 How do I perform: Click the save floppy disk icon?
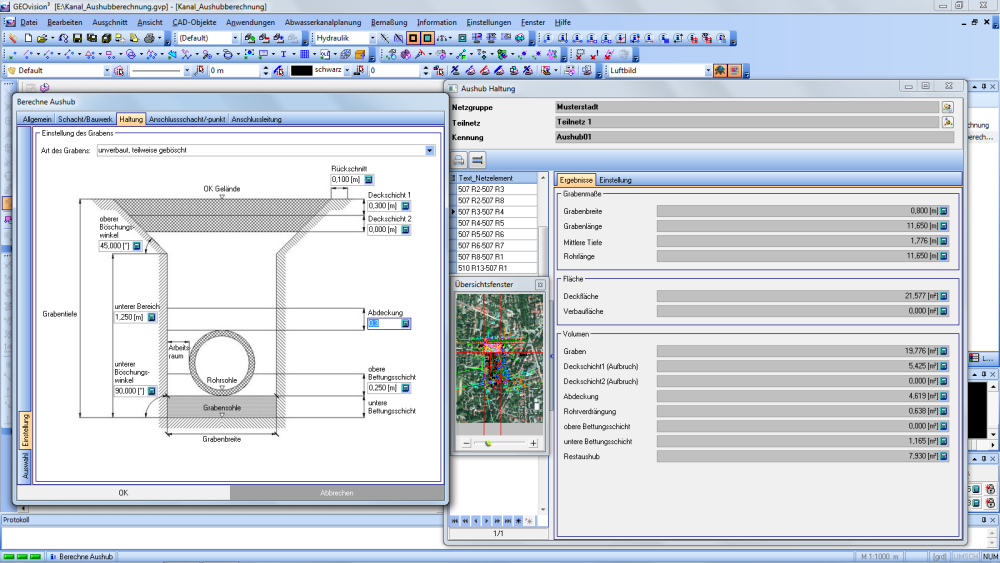(x=77, y=38)
